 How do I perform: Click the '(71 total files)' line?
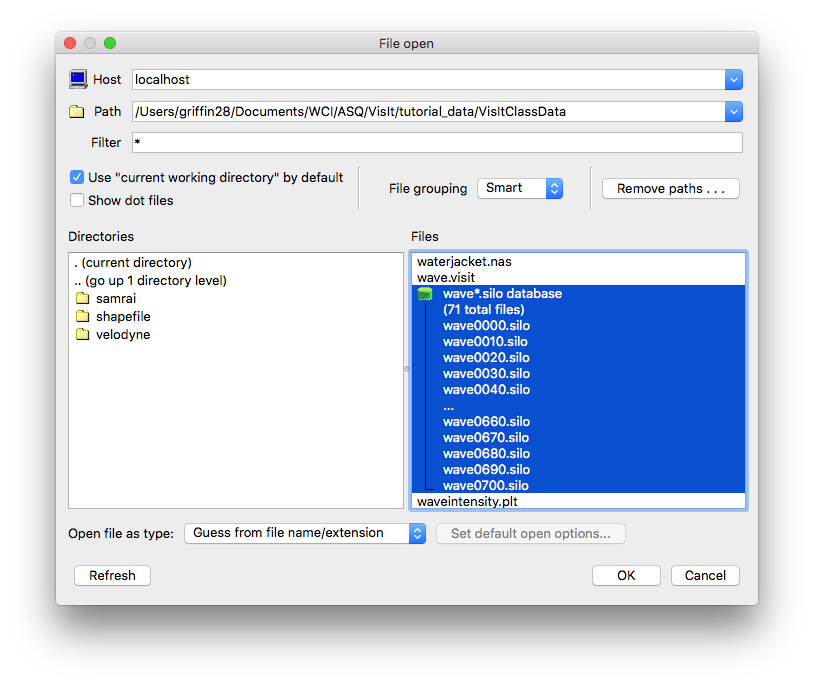483,310
